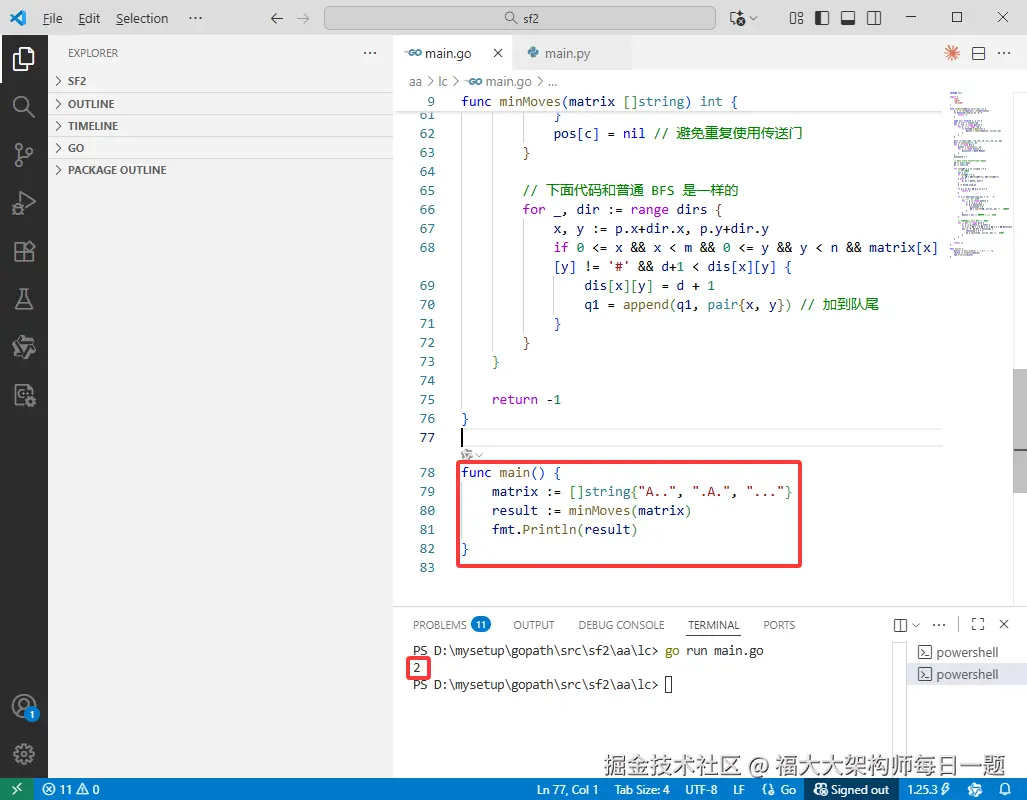Open editor More Actions ellipsis

(1004, 53)
